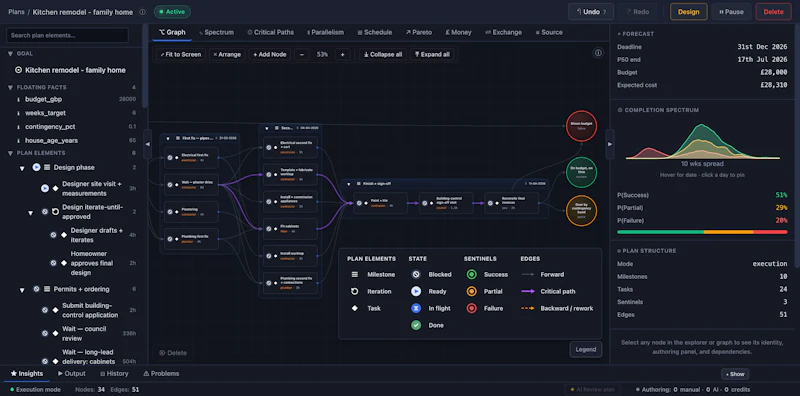Click the Plans breadcrumb link
This screenshot has width=800, height=396.
pos(16,12)
